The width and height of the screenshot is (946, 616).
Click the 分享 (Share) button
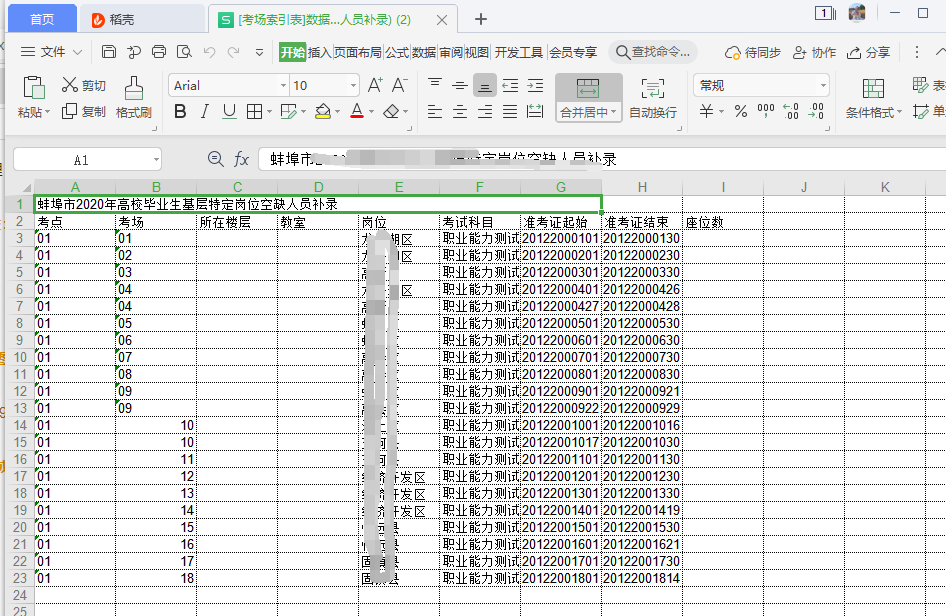tap(868, 52)
